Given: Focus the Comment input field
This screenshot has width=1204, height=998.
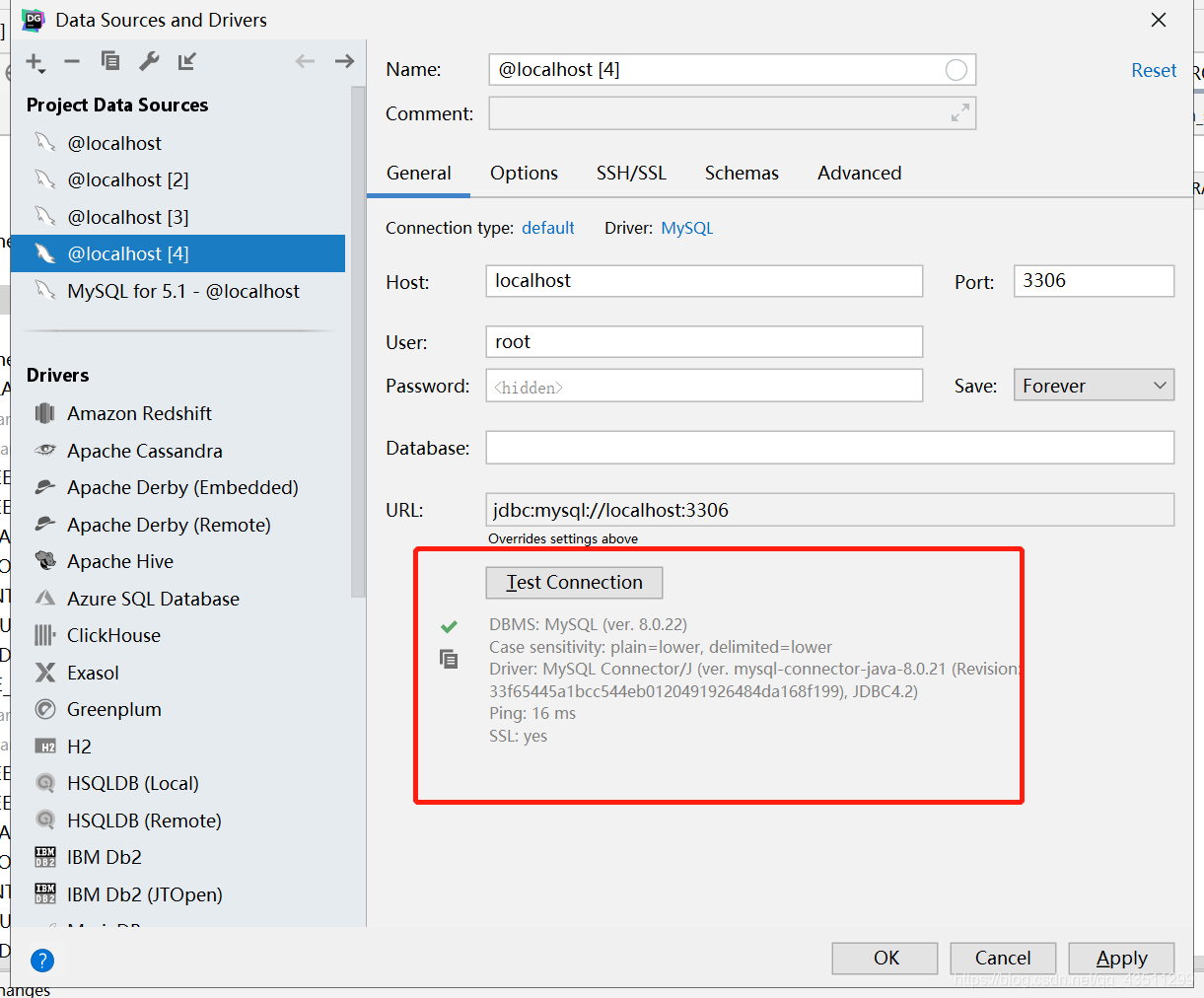Looking at the screenshot, I should [x=732, y=113].
